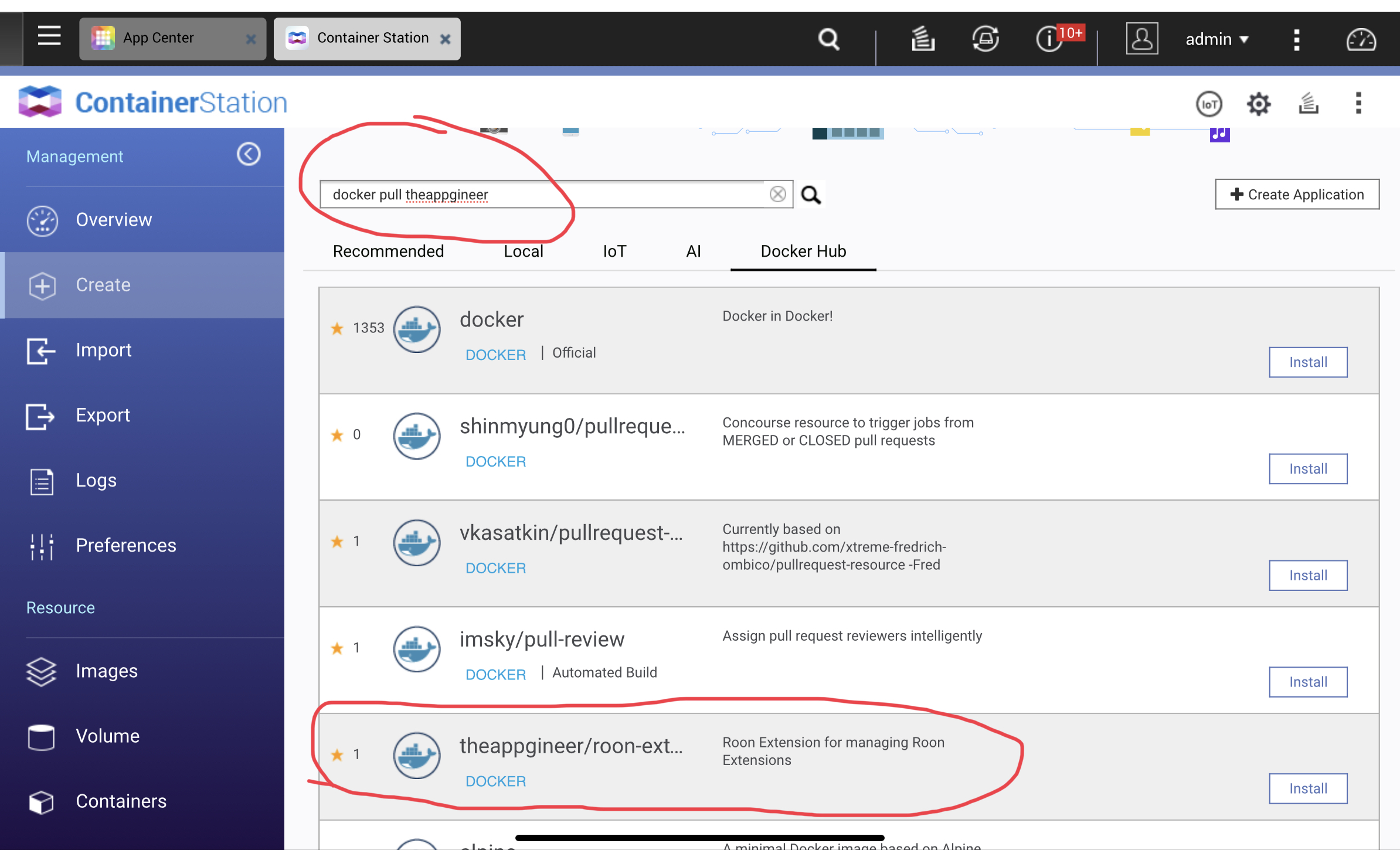Open imsky/pull-review result title
The image size is (1400, 850).
542,639
